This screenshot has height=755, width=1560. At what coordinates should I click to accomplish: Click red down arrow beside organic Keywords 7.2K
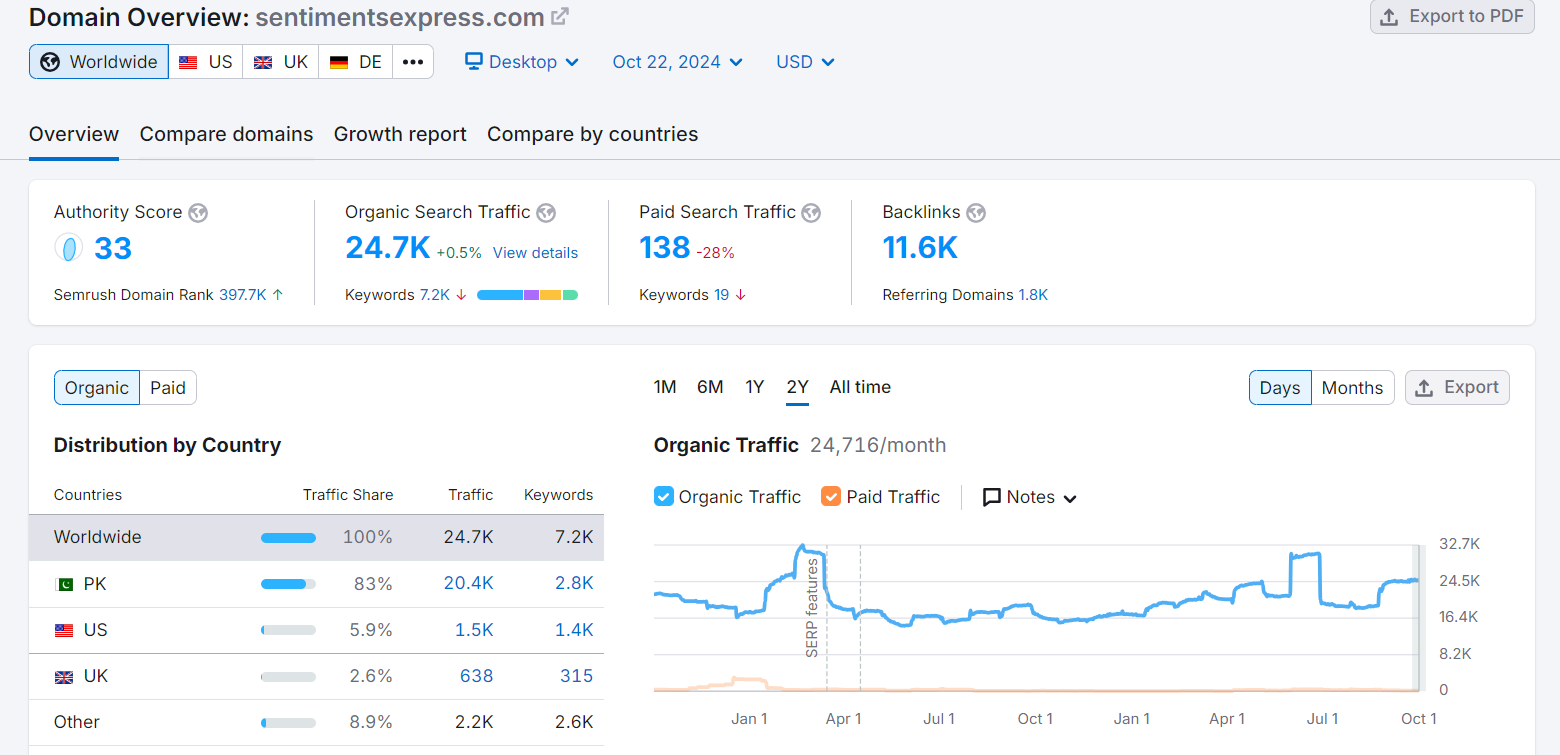click(461, 295)
